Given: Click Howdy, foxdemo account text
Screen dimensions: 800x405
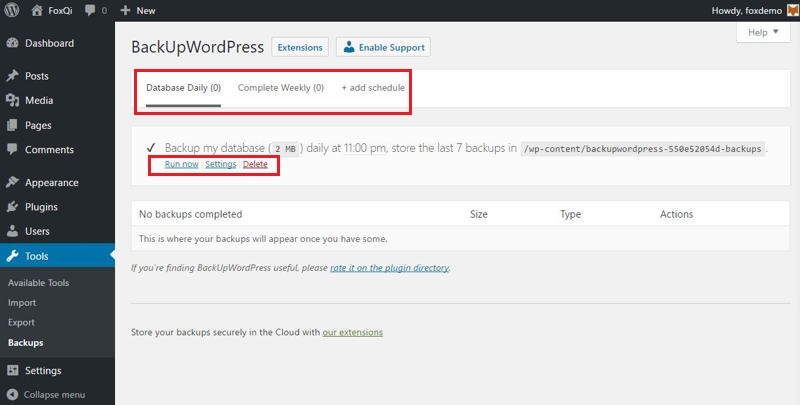Looking at the screenshot, I should coord(746,11).
